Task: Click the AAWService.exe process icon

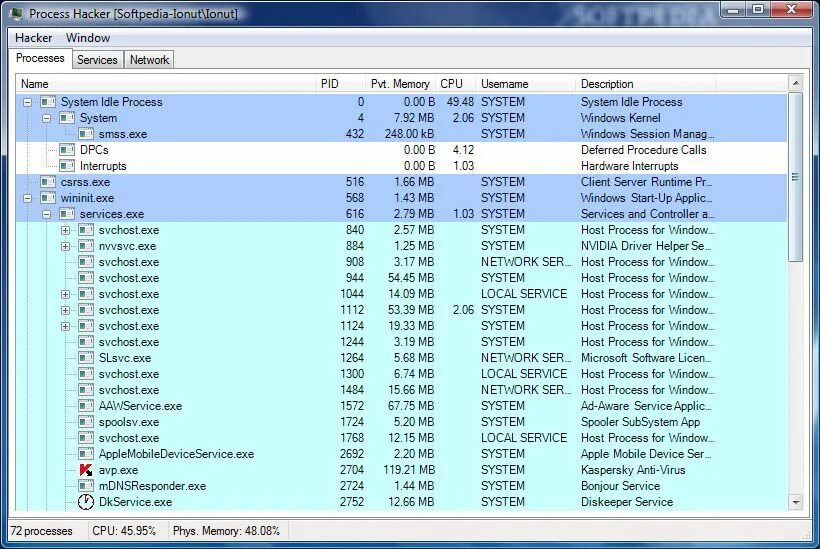Action: pyautogui.click(x=86, y=406)
